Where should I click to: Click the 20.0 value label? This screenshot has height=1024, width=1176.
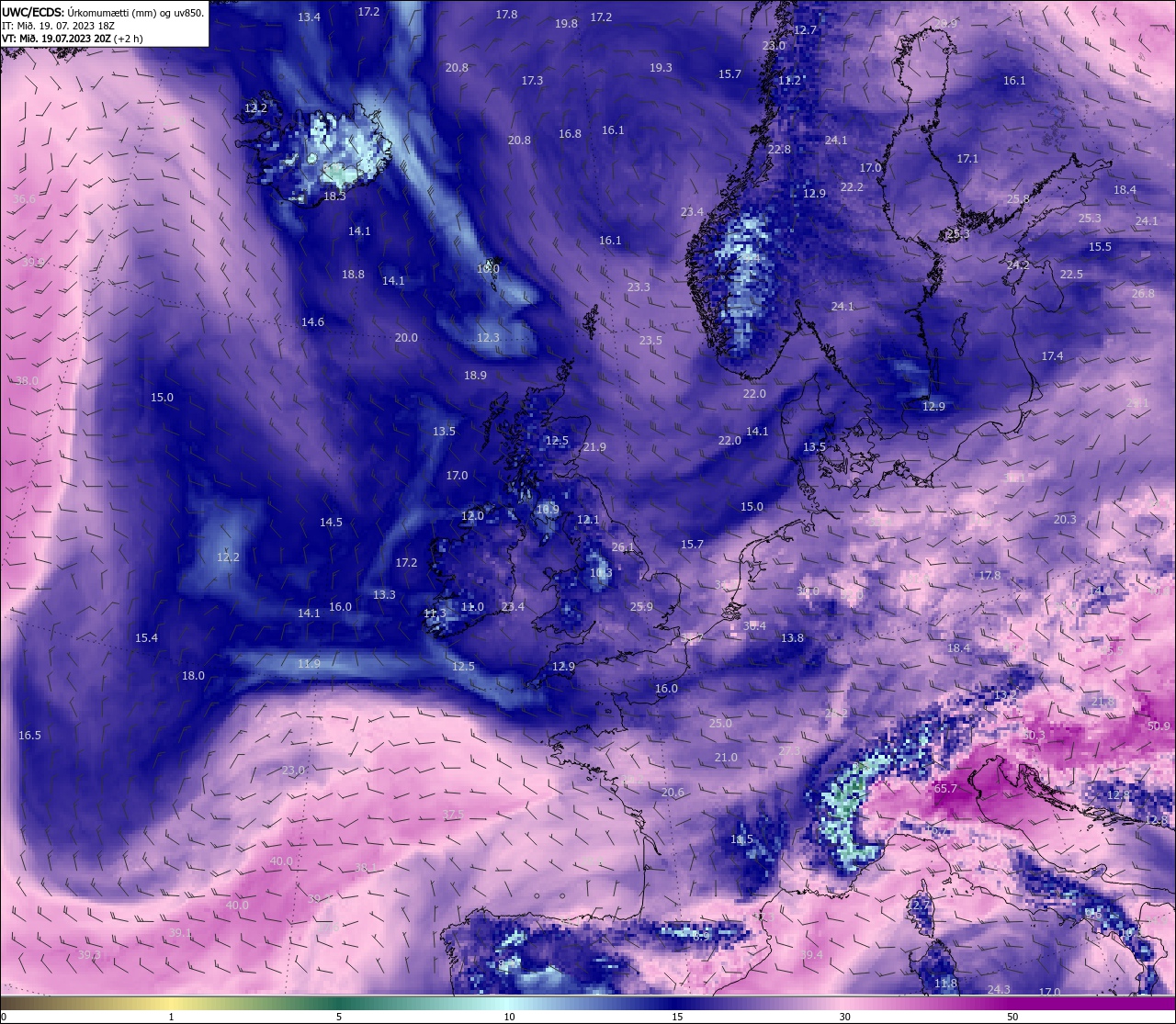coord(406,338)
